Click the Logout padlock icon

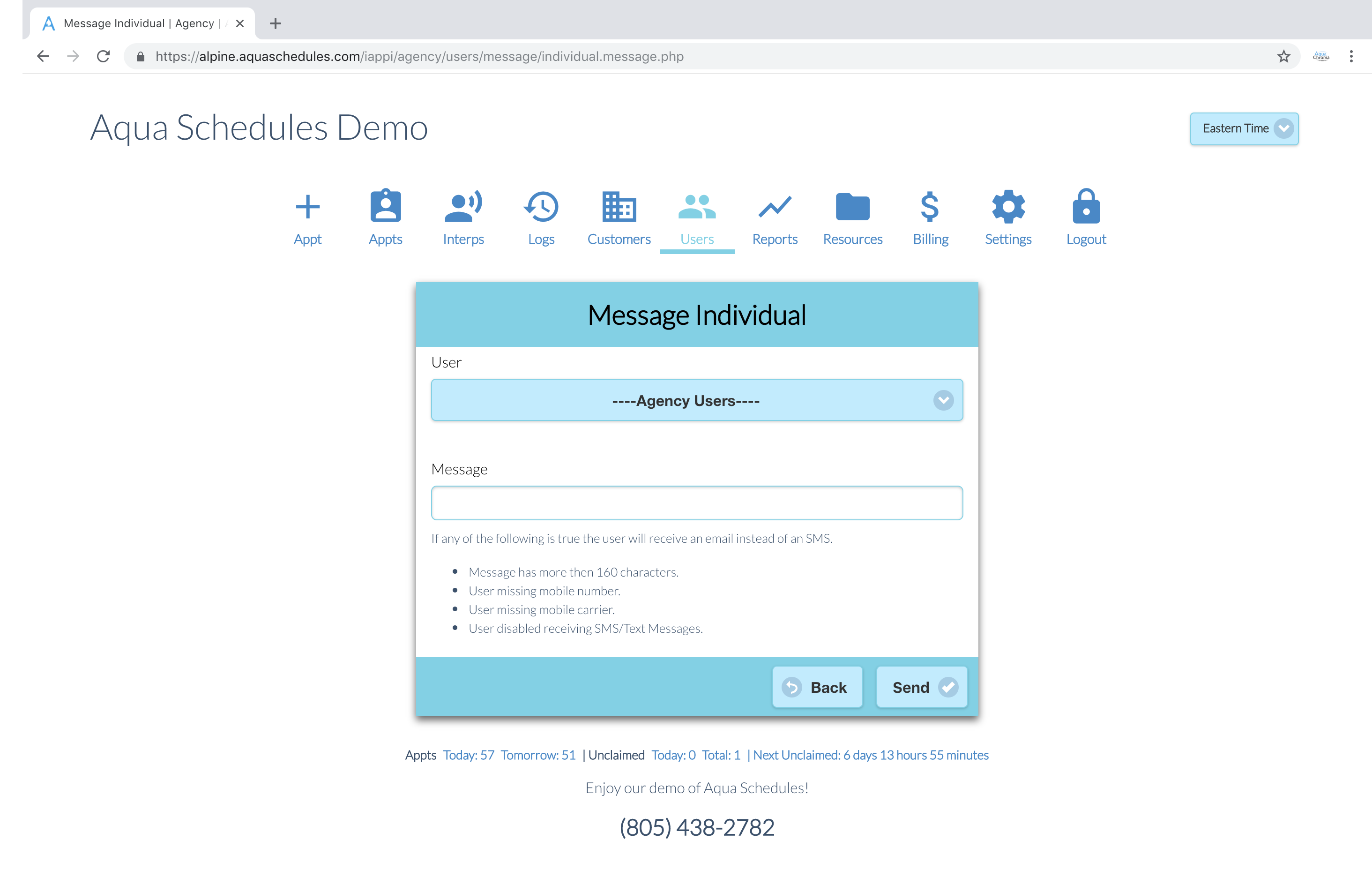(x=1086, y=206)
